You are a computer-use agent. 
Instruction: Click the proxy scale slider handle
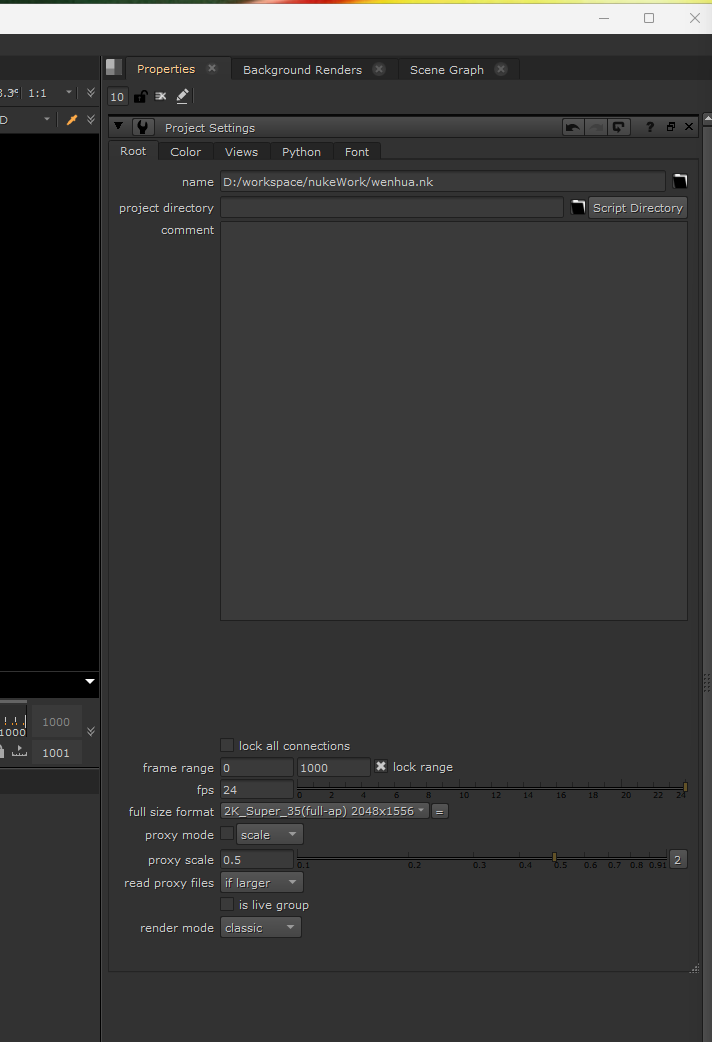coord(554,858)
